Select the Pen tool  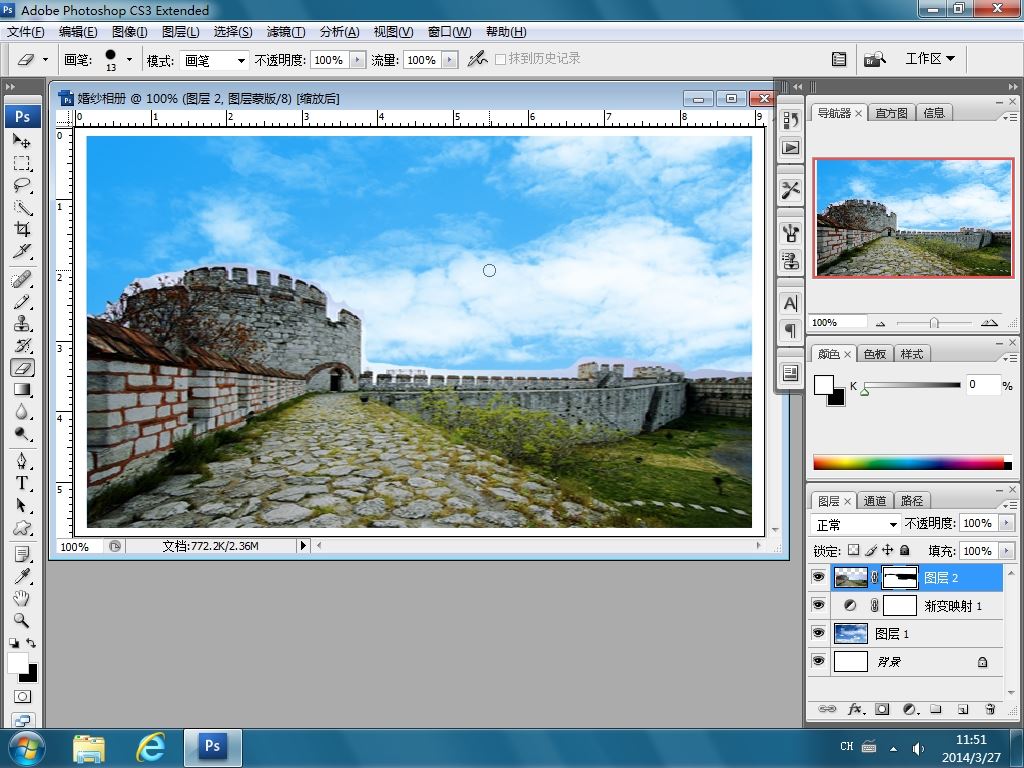[x=22, y=461]
